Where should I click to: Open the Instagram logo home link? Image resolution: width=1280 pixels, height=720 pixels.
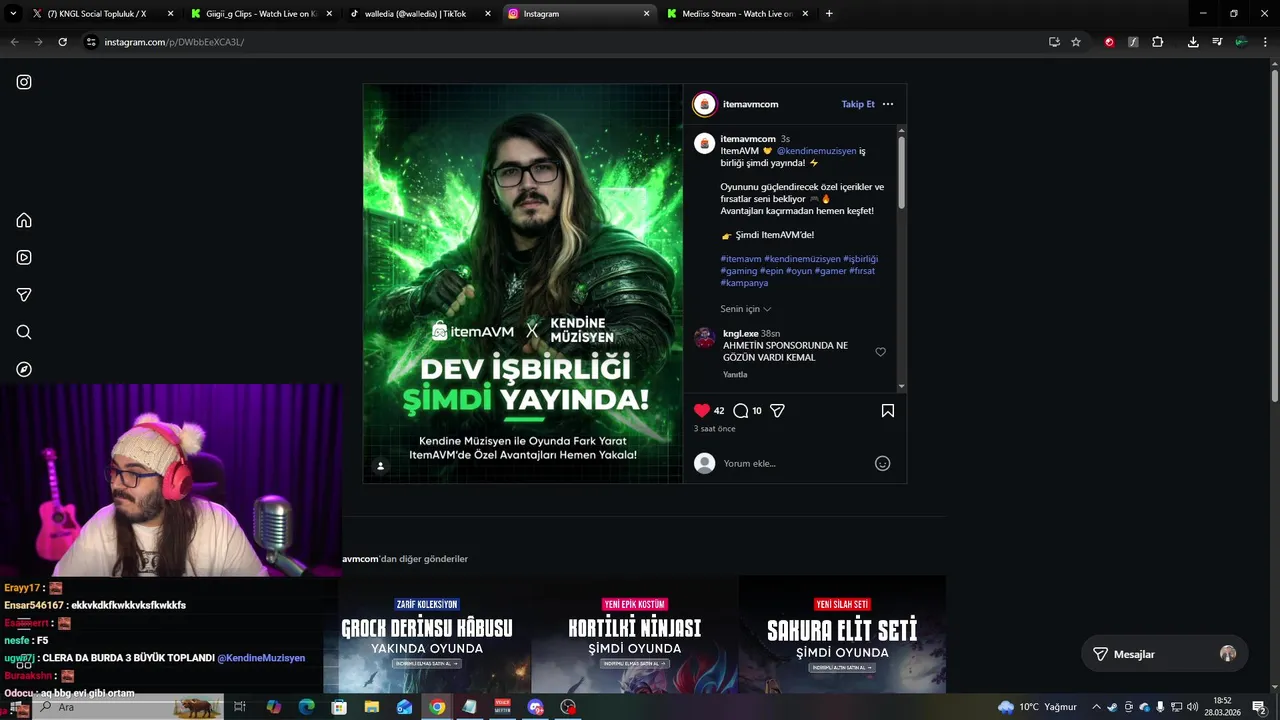coord(24,82)
